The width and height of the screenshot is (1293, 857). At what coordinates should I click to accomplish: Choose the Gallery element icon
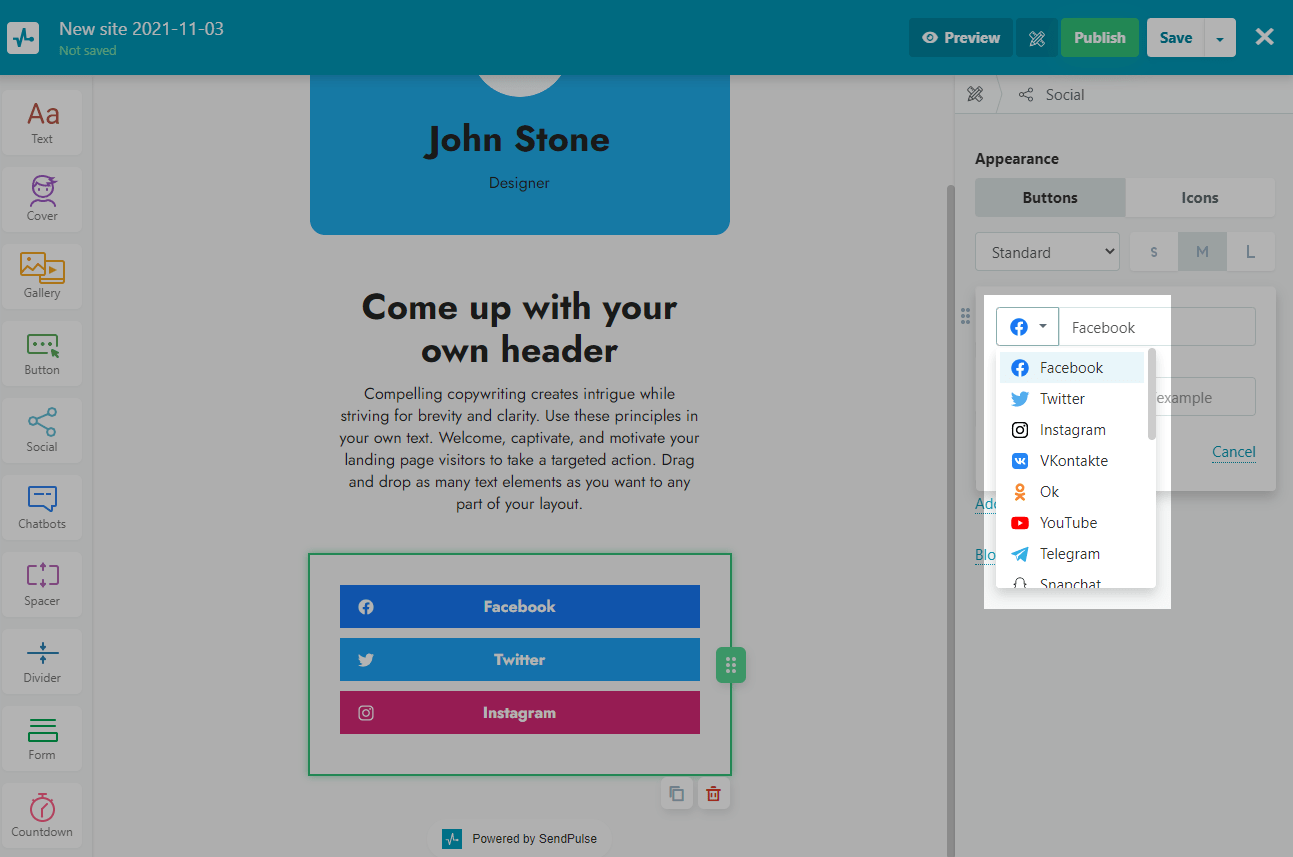pyautogui.click(x=42, y=276)
